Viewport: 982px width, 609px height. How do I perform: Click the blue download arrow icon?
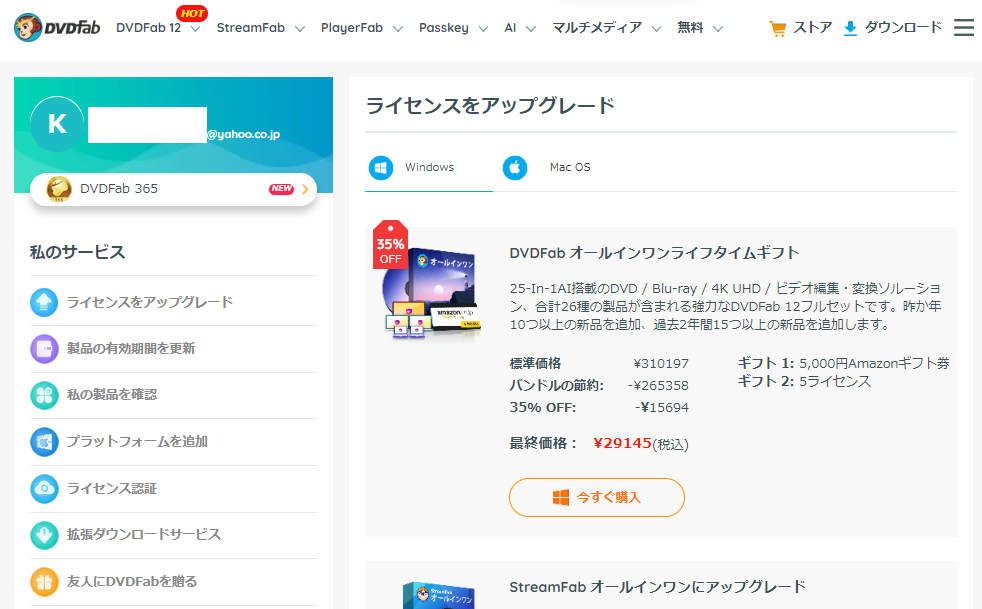(x=850, y=28)
